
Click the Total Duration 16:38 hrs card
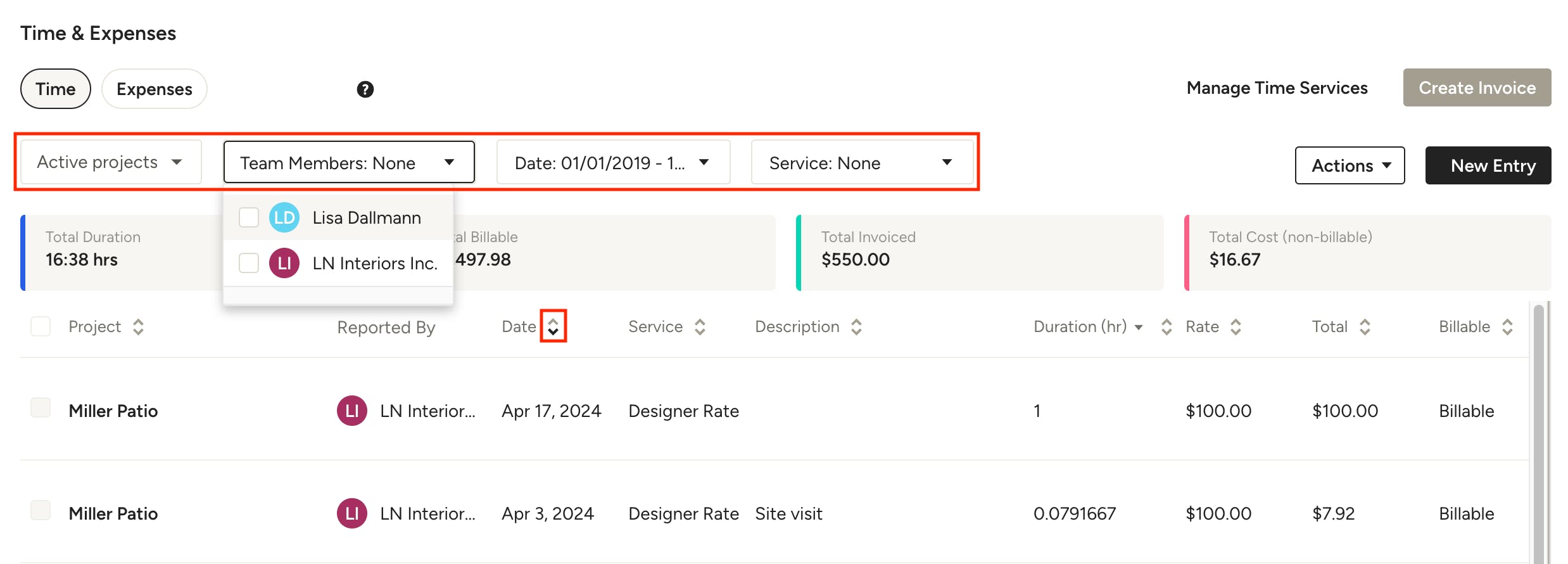pos(122,253)
